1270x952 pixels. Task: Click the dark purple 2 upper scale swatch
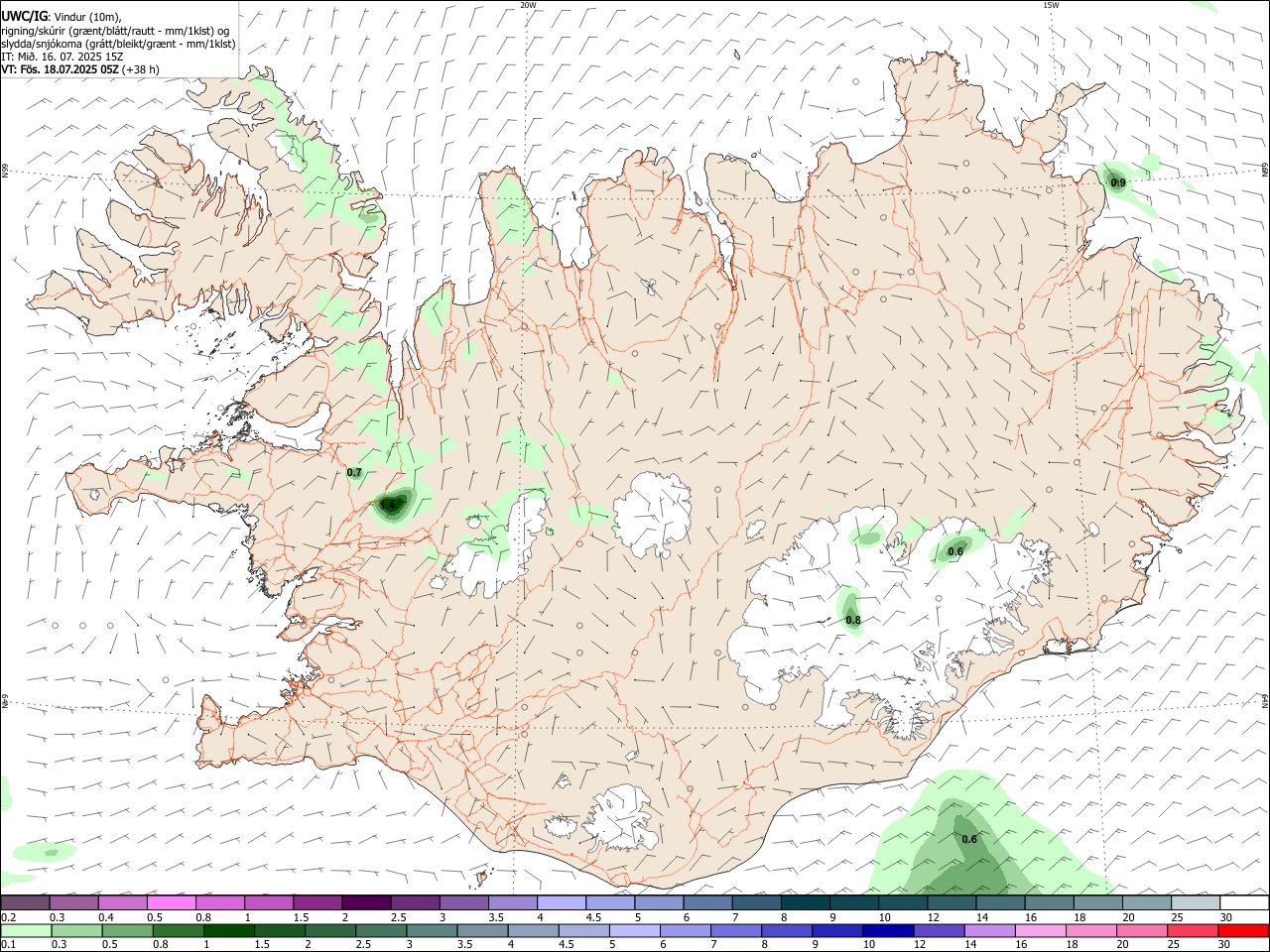[366, 902]
